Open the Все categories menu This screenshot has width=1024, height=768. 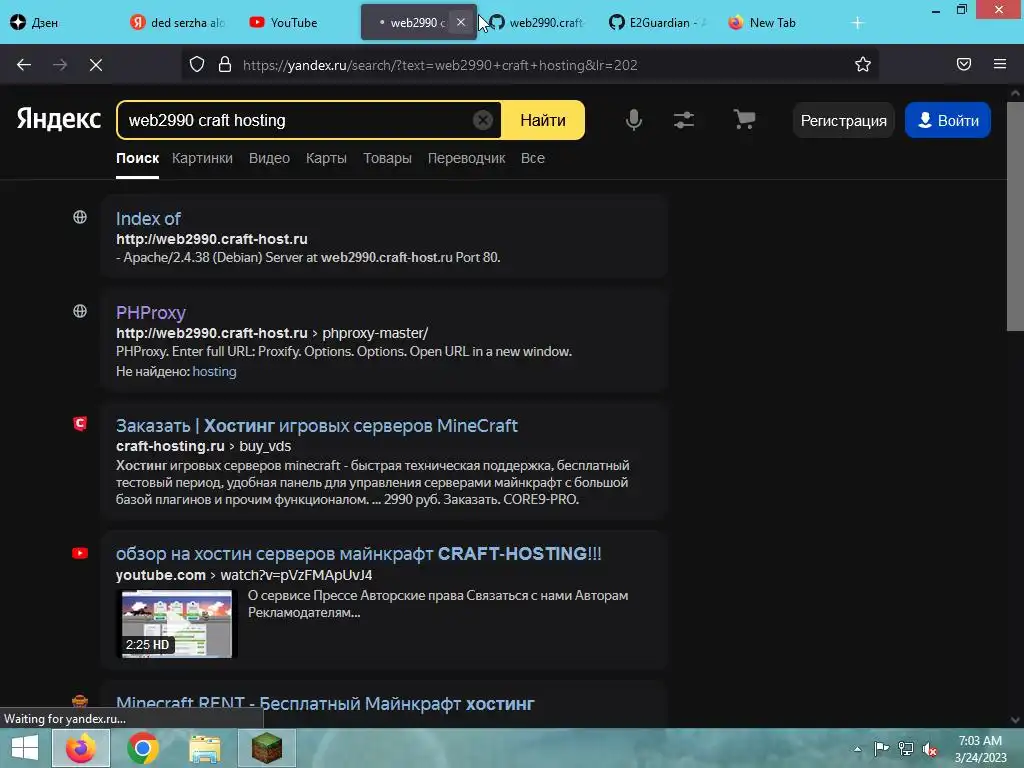(533, 158)
